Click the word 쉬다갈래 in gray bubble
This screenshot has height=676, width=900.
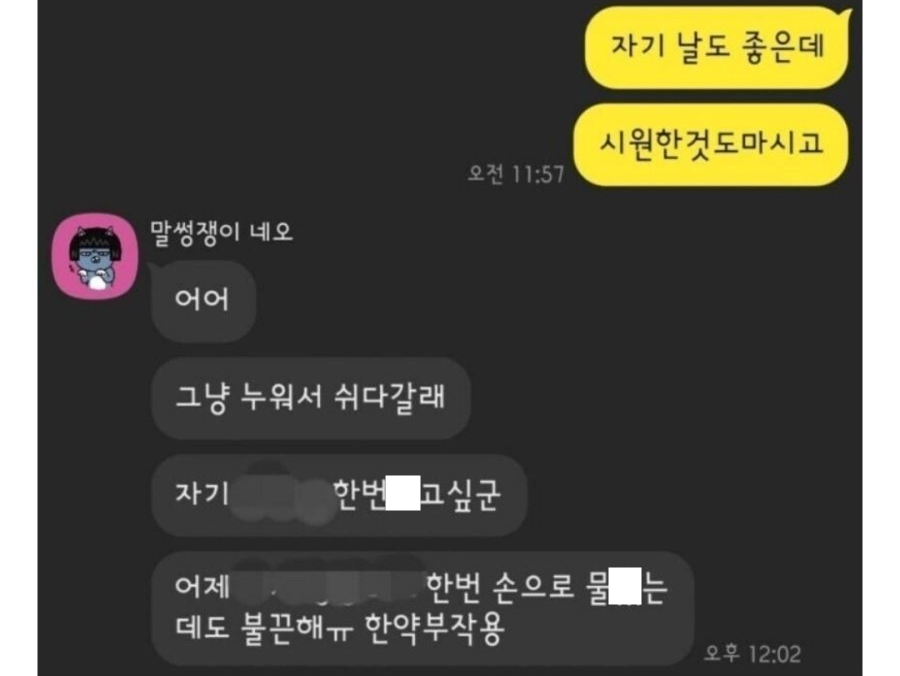(389, 397)
